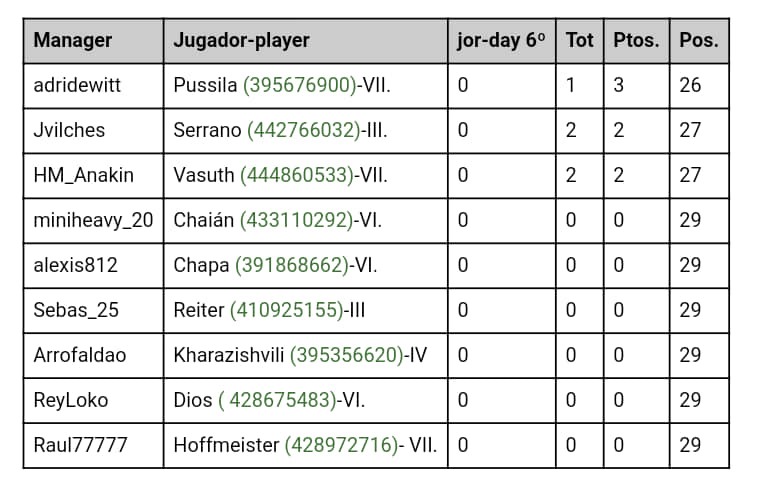Viewport: 777px width, 486px height.
Task: Select position cell 26 for adridewitt
Action: [x=699, y=86]
